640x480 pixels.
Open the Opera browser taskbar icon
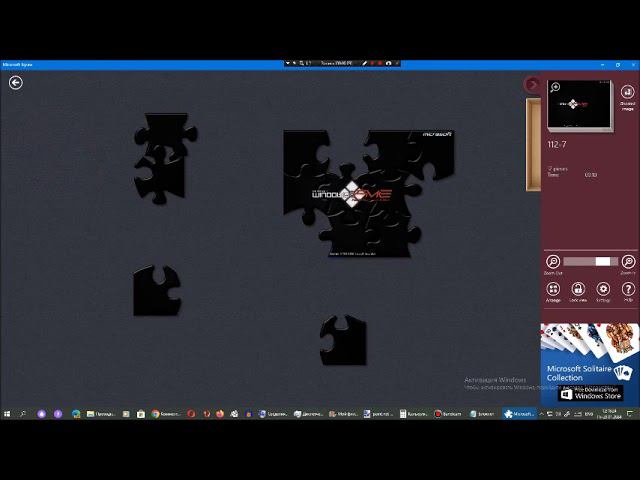click(191, 414)
